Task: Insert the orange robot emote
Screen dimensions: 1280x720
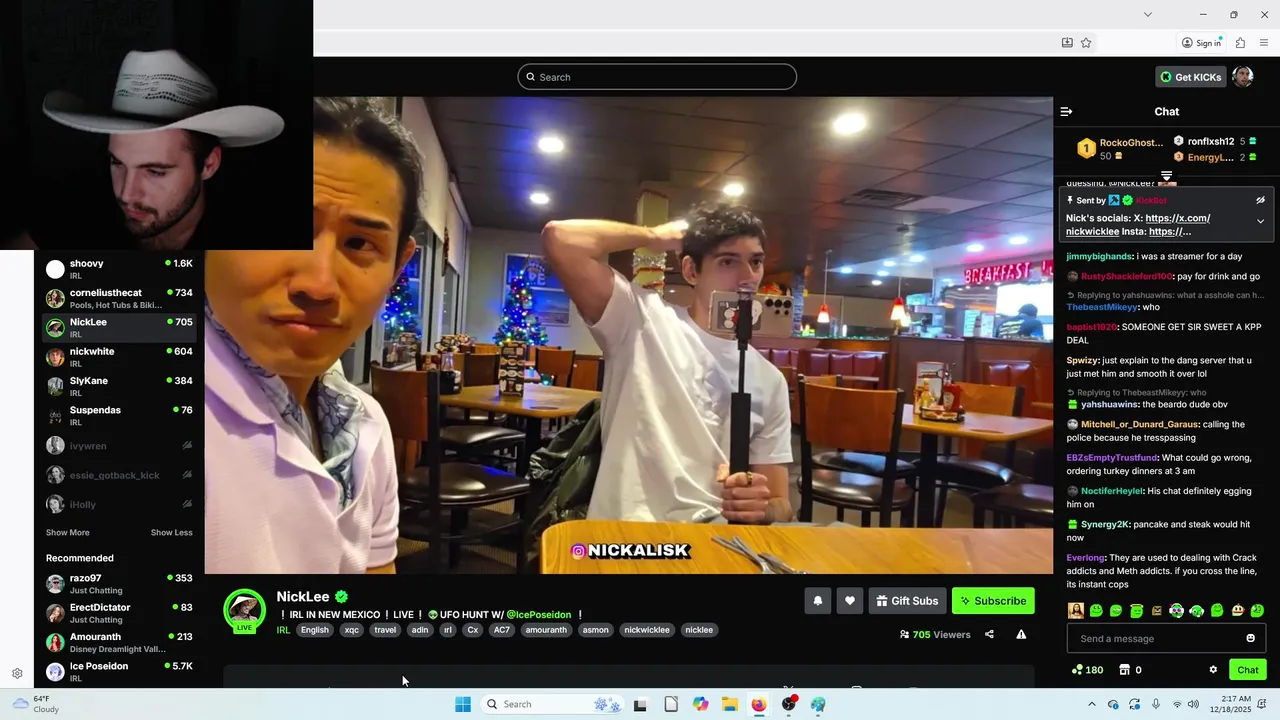Action: 1237,610
